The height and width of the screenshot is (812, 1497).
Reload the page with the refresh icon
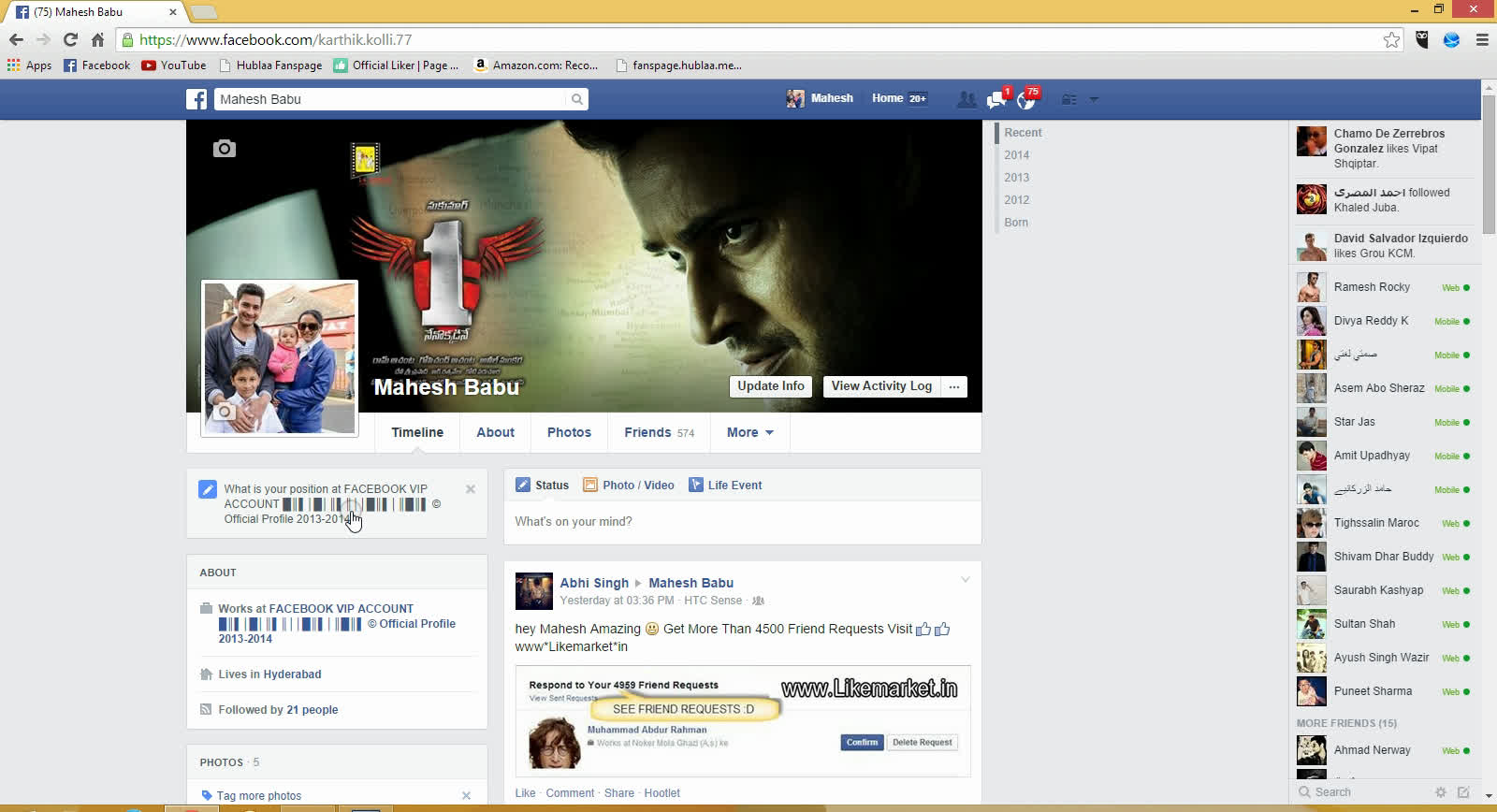coord(70,39)
